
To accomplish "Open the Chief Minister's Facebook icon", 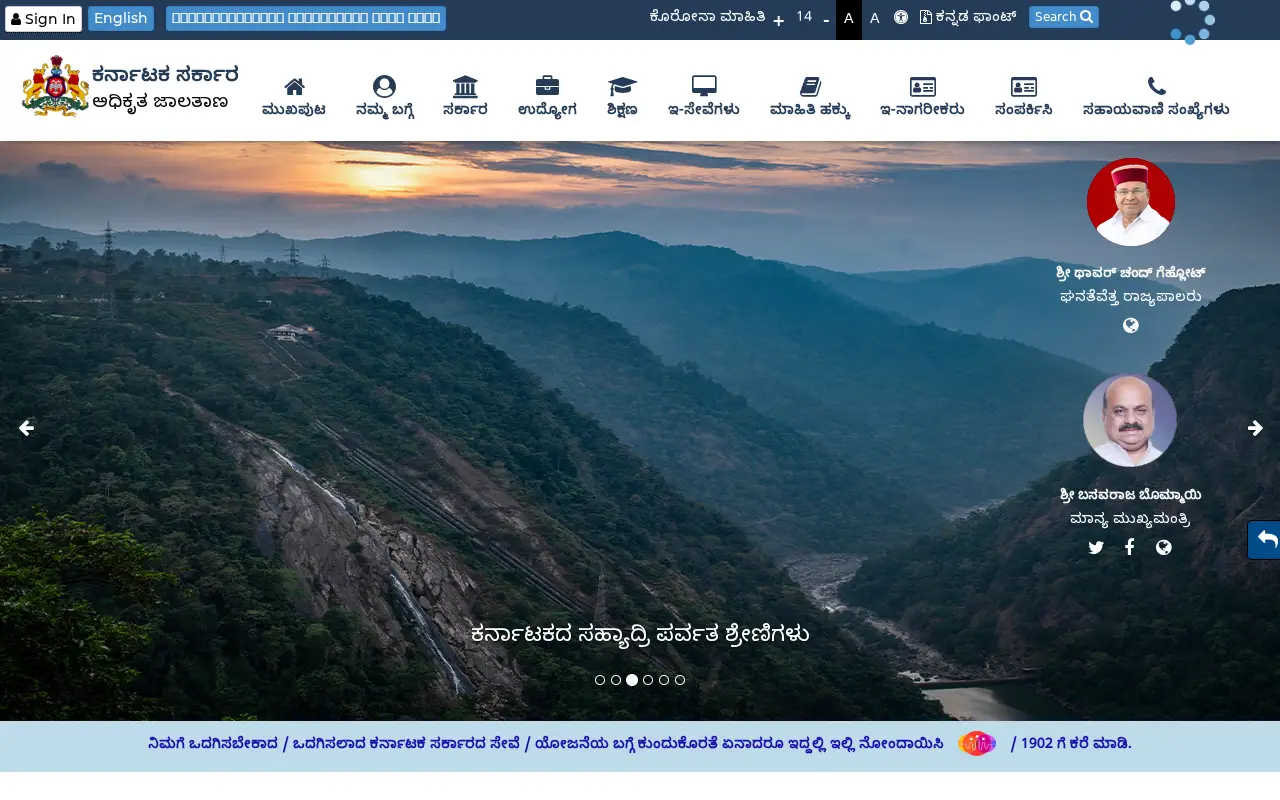I will pos(1129,547).
